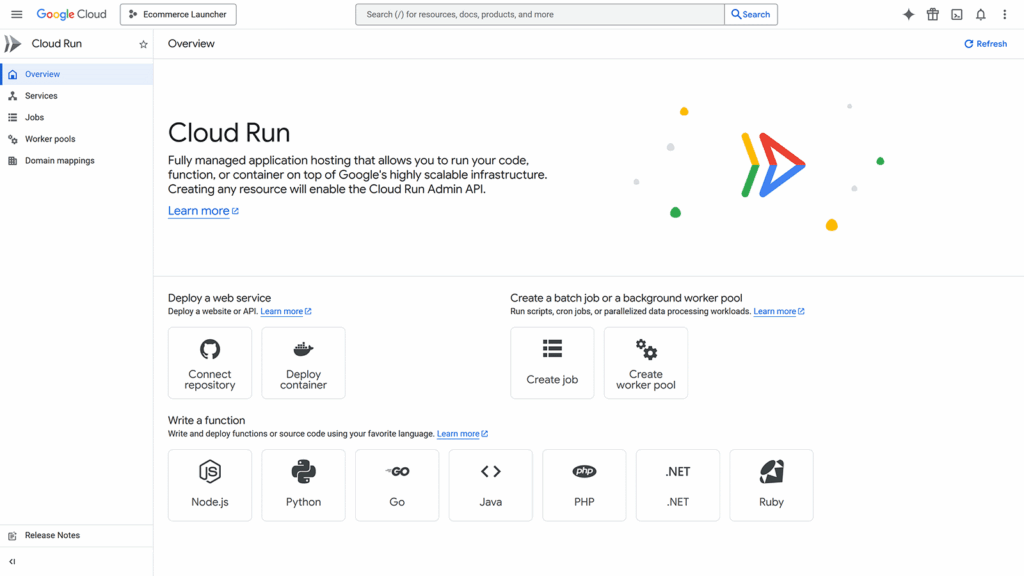Open Learn more link under Cloud Run description
The height and width of the screenshot is (576, 1024).
pos(203,211)
